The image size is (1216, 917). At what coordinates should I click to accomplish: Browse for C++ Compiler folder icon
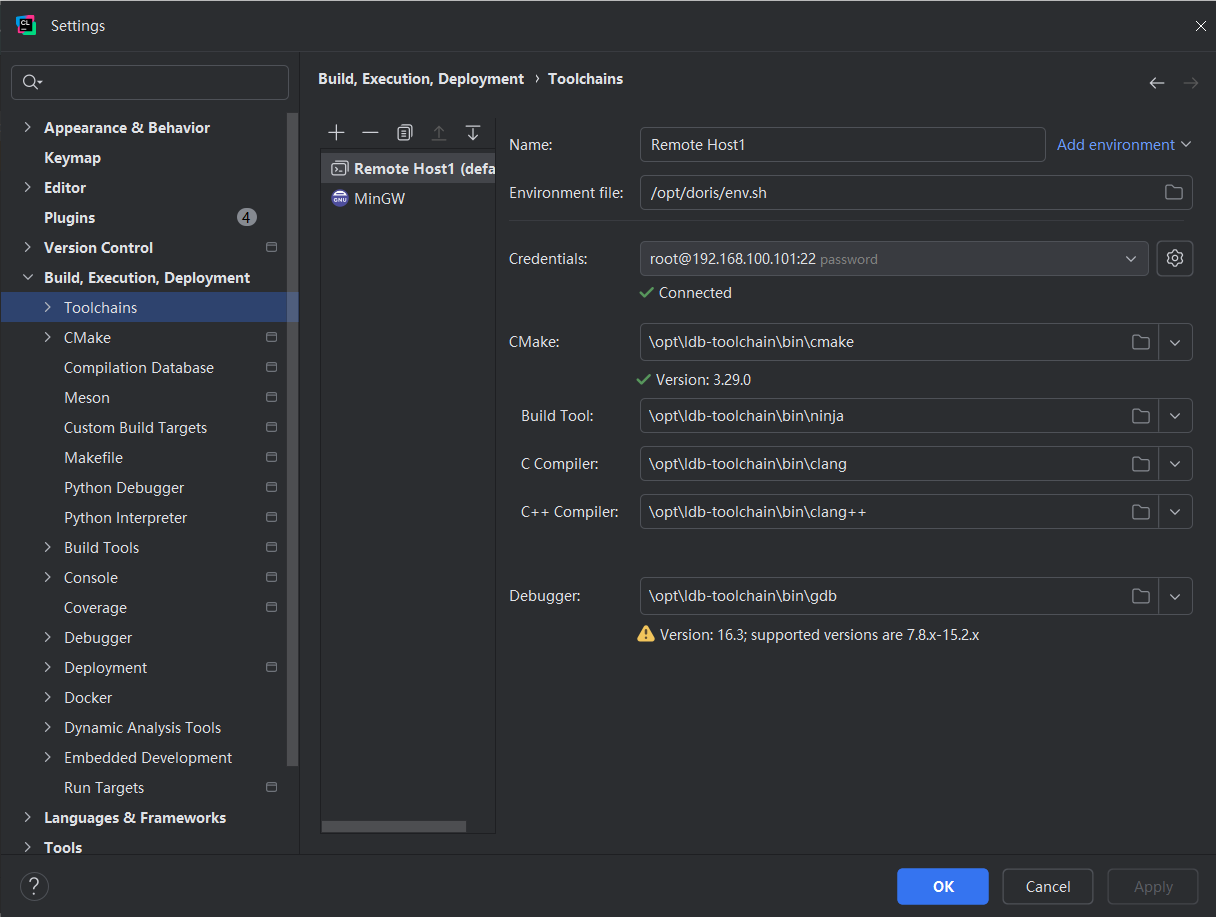pos(1140,512)
